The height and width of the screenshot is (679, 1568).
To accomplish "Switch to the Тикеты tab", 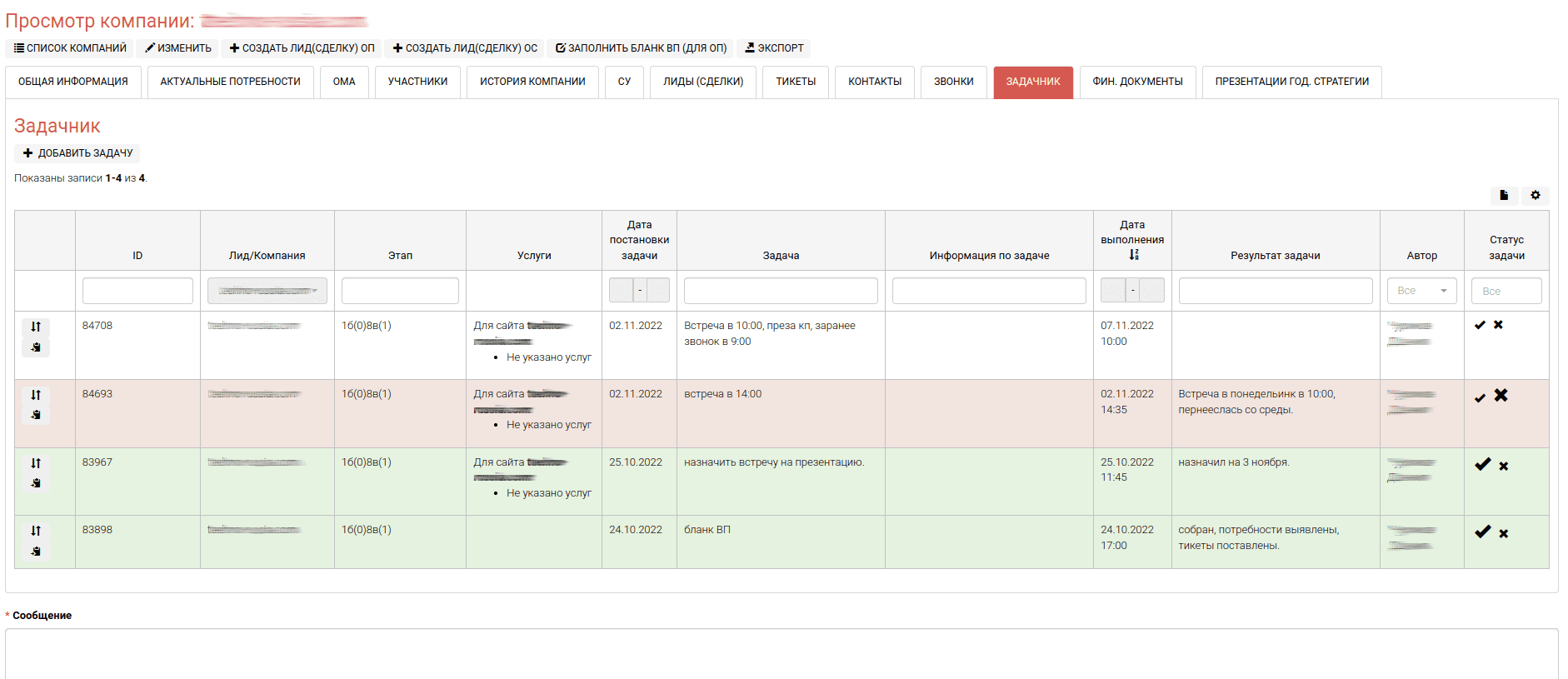I will (x=795, y=82).
